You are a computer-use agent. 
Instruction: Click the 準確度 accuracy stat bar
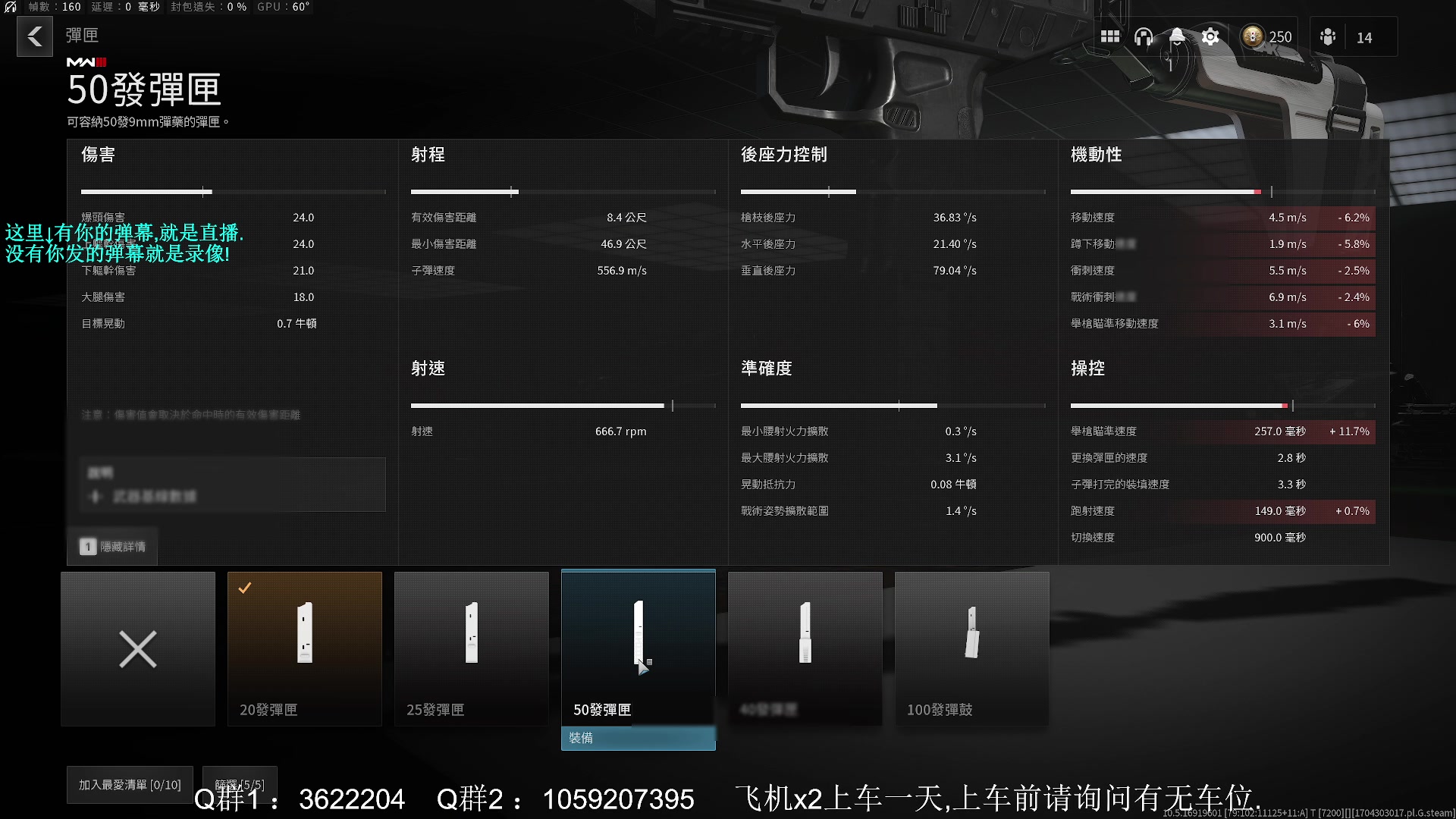(x=893, y=406)
